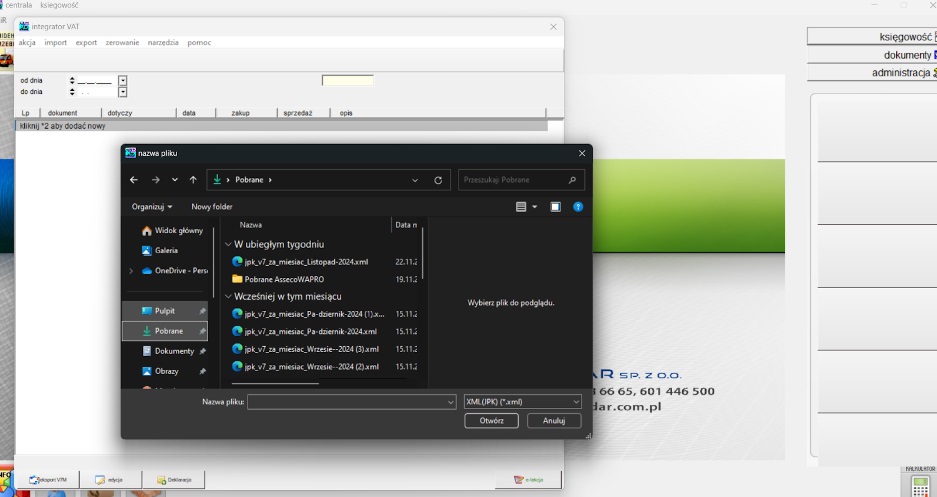This screenshot has width=937, height=497.
Task: Click the e-lekcja button
Action: click(528, 480)
